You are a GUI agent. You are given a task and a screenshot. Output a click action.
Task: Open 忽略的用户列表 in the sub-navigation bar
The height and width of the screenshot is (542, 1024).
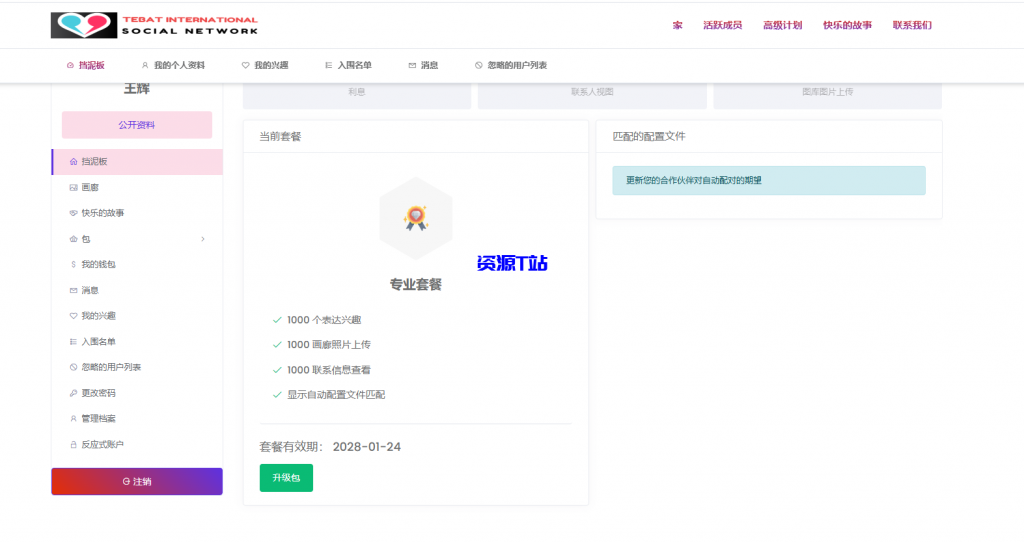pos(511,65)
